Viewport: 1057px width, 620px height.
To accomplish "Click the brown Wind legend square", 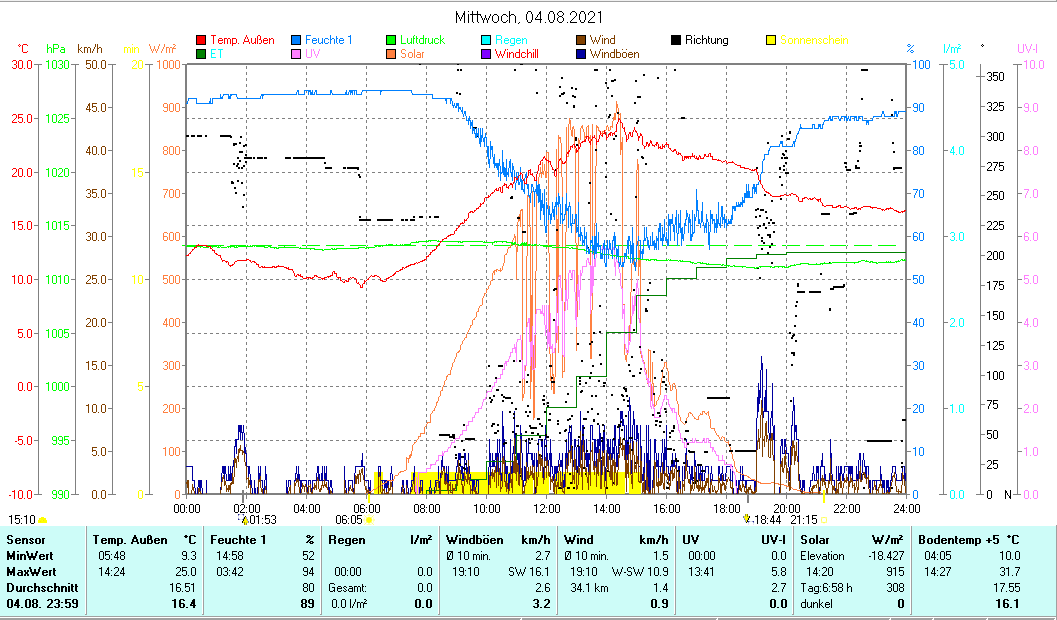I will [581, 41].
